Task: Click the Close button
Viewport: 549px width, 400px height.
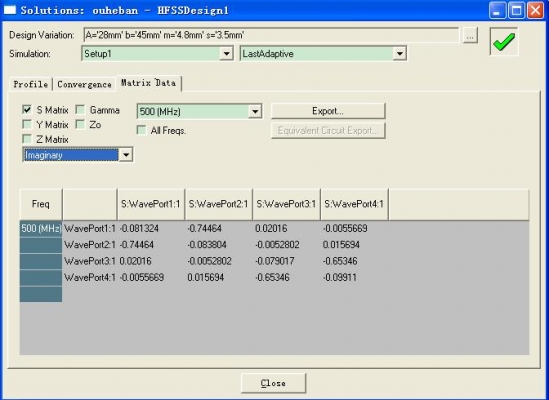Action: [x=273, y=383]
